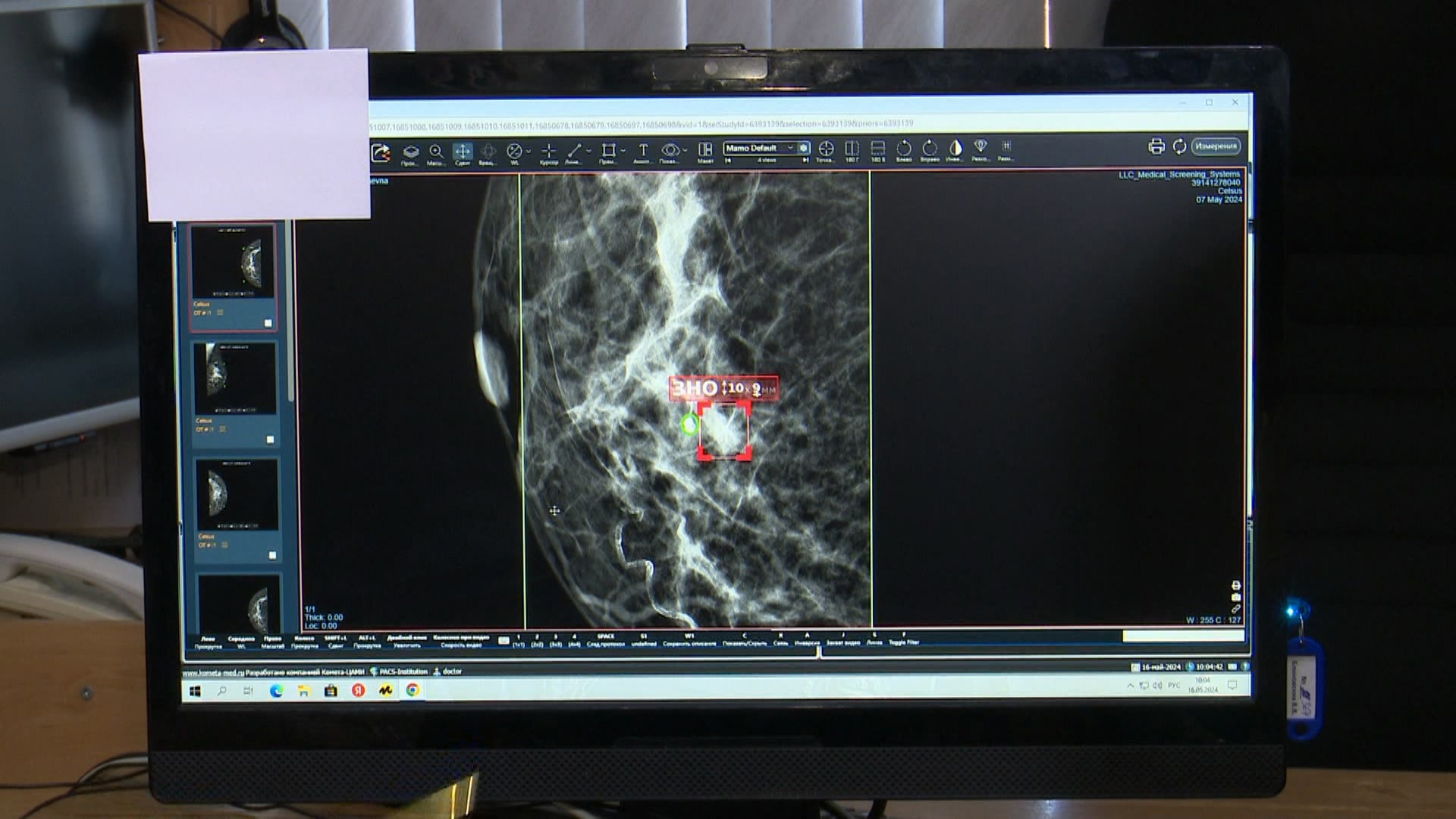Expand the WL tool dropdown arrow

tap(529, 151)
